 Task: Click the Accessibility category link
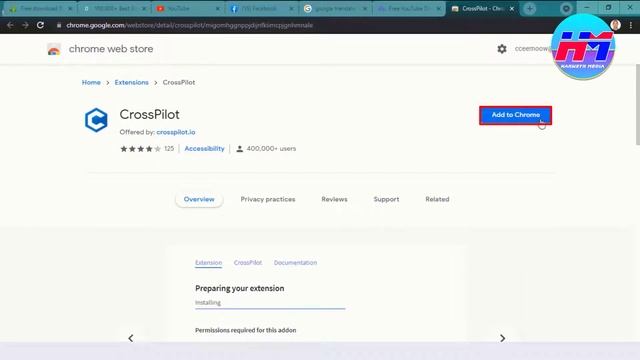(x=204, y=149)
